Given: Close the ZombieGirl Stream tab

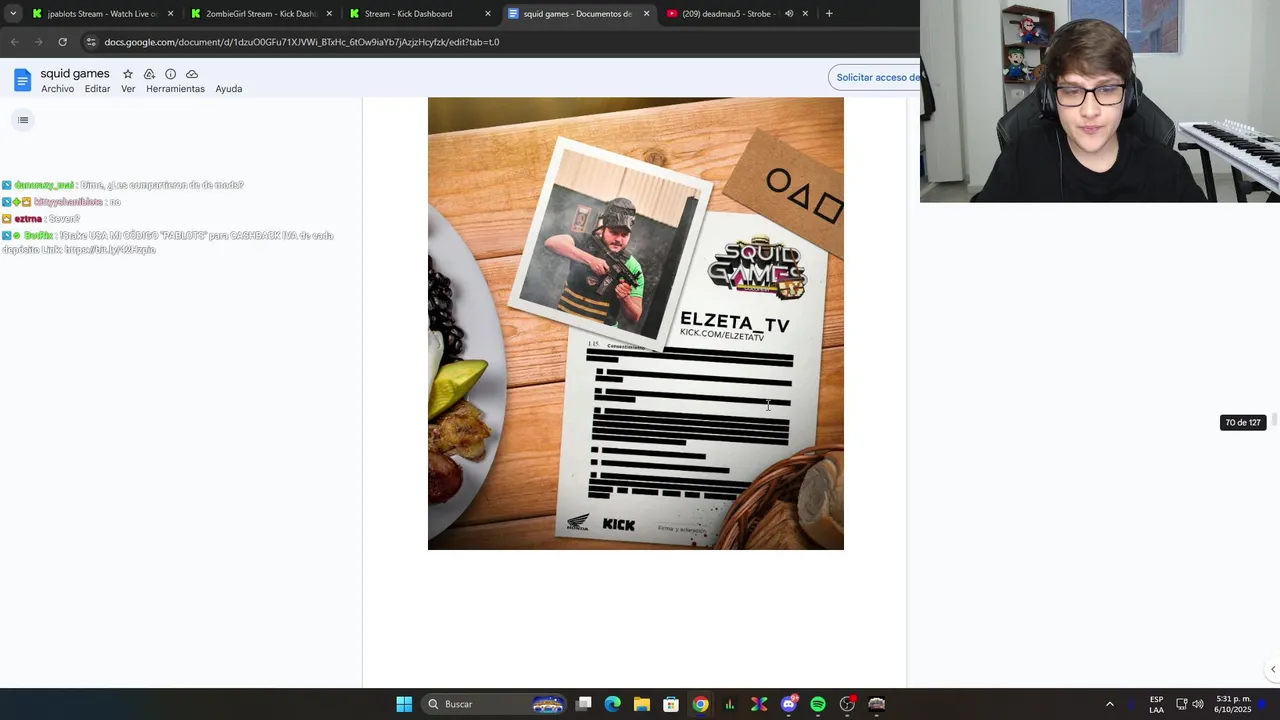Looking at the screenshot, I should (329, 14).
